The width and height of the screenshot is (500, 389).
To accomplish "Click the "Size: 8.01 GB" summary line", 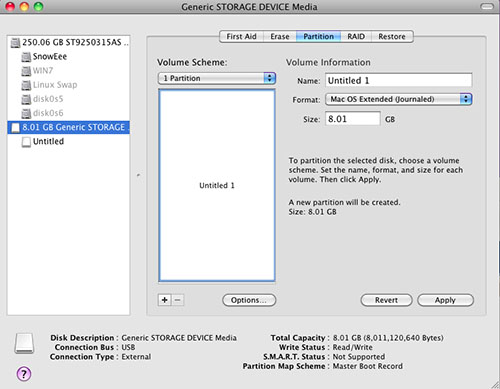I will point(312,212).
